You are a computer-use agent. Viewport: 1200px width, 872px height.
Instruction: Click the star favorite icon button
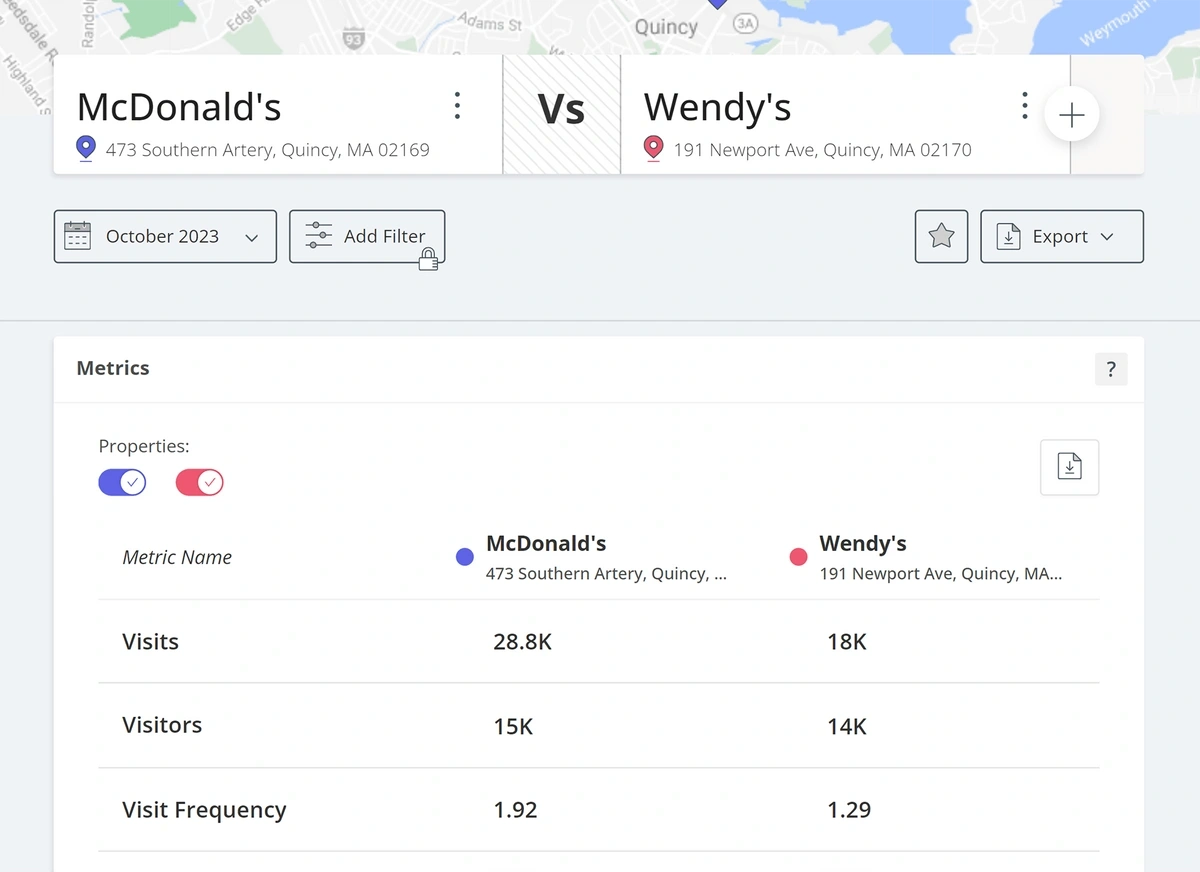coord(941,237)
